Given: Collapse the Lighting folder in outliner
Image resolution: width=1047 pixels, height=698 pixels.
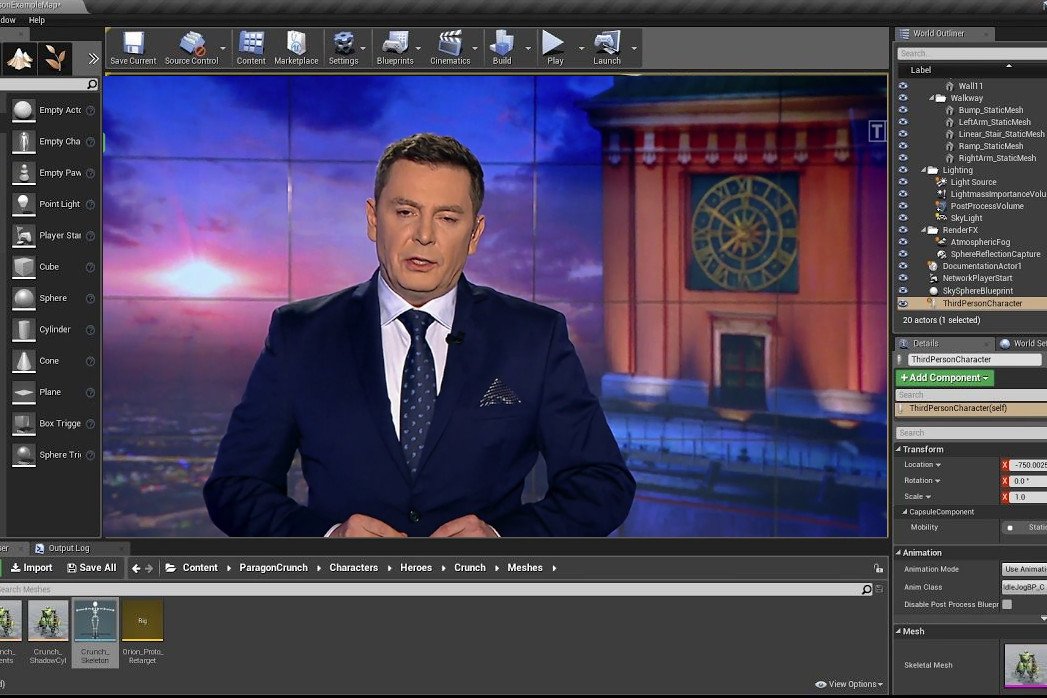Looking at the screenshot, I should (x=923, y=170).
